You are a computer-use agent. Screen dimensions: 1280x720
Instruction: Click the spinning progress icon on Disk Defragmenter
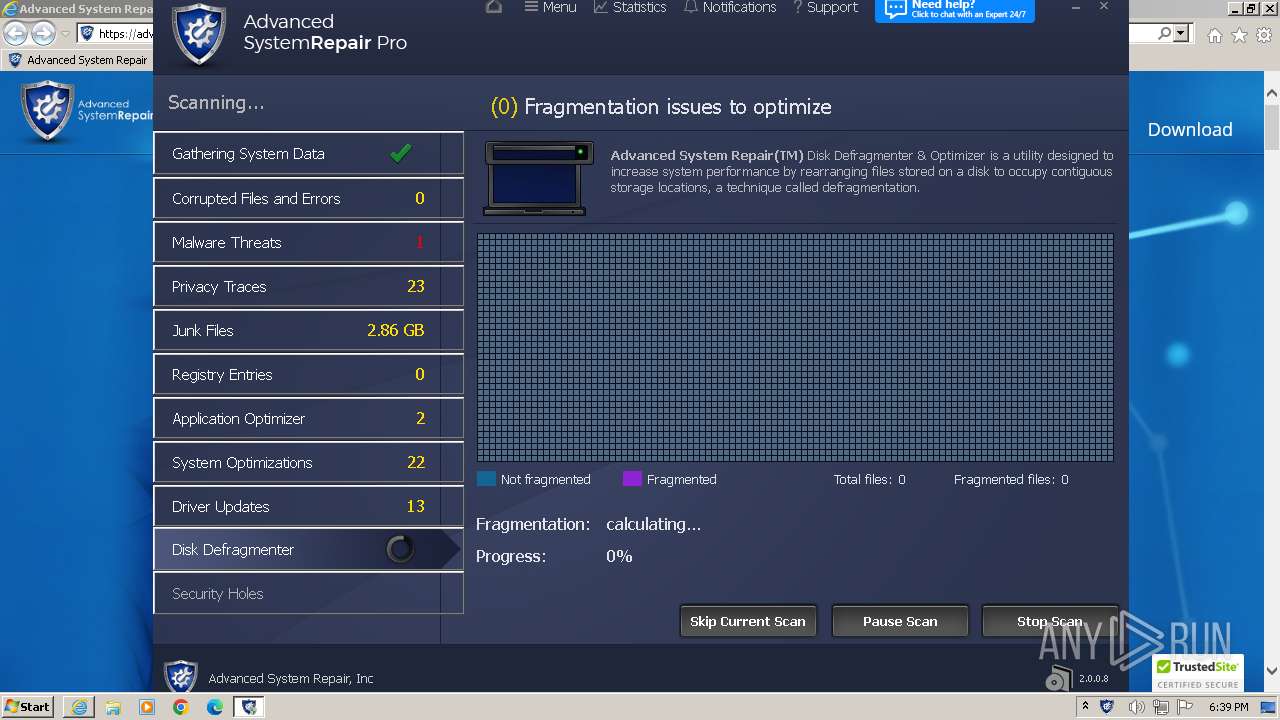point(400,549)
